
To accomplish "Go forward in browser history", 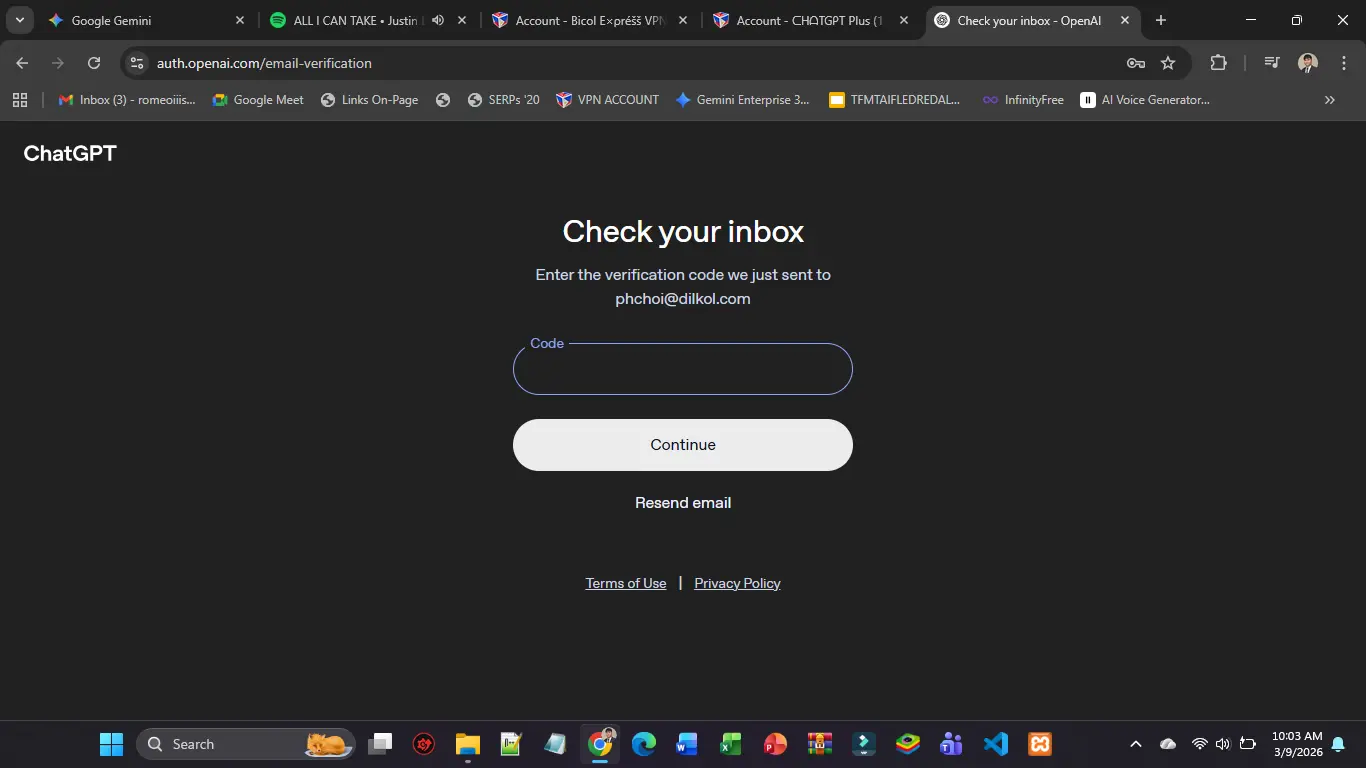I will click(58, 63).
